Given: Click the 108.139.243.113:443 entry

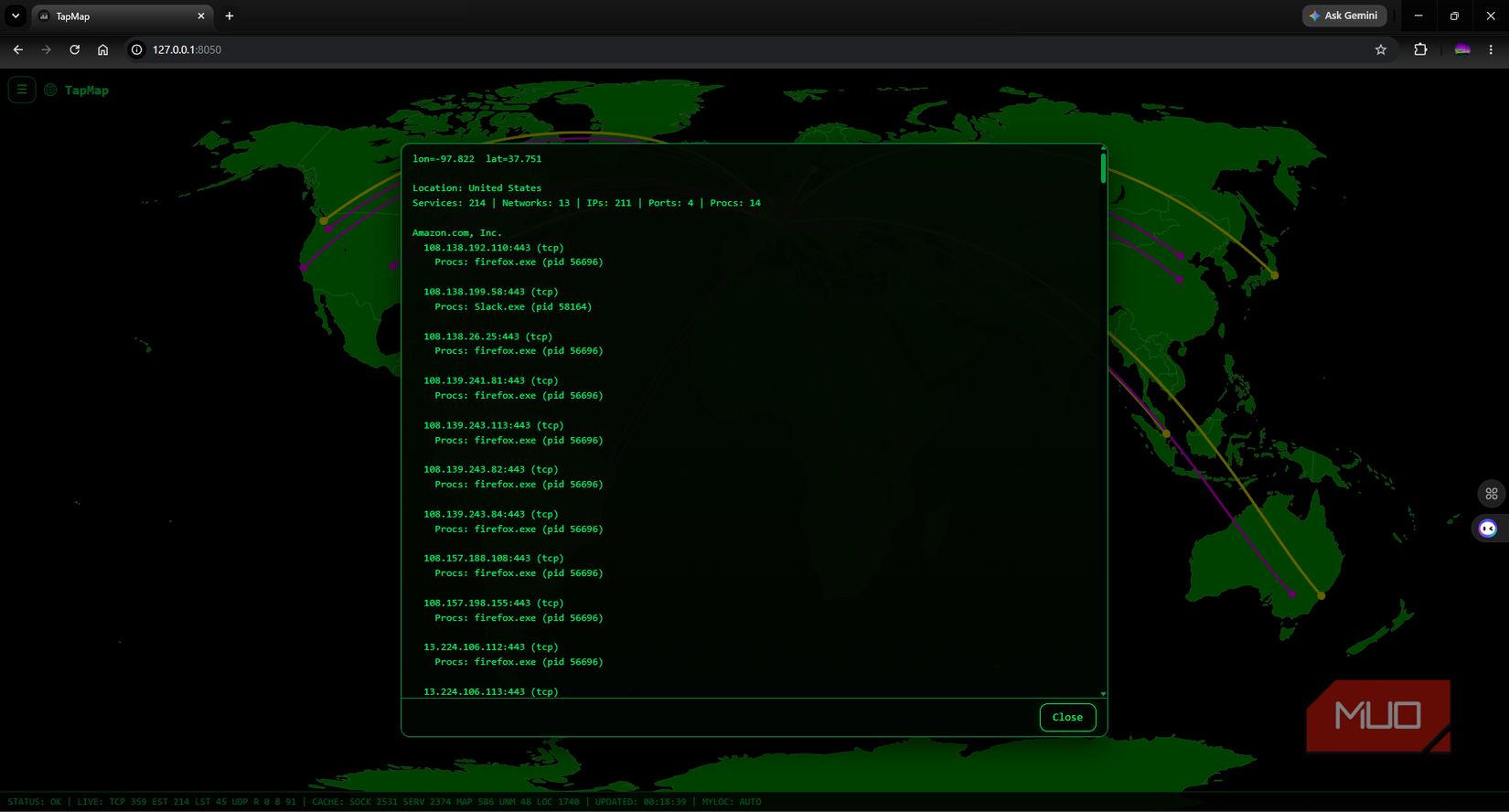Looking at the screenshot, I should tap(493, 425).
